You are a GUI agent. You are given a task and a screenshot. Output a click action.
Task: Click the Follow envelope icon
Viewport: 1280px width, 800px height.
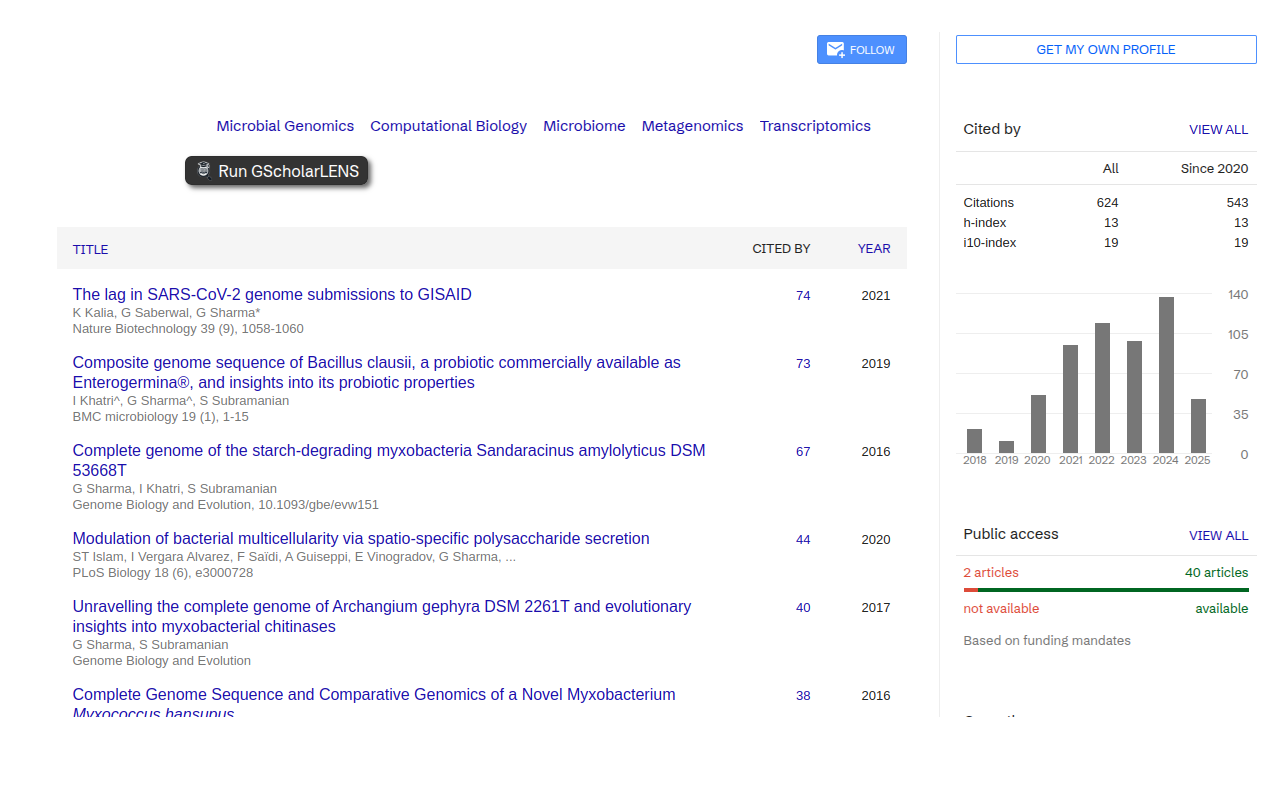834,49
